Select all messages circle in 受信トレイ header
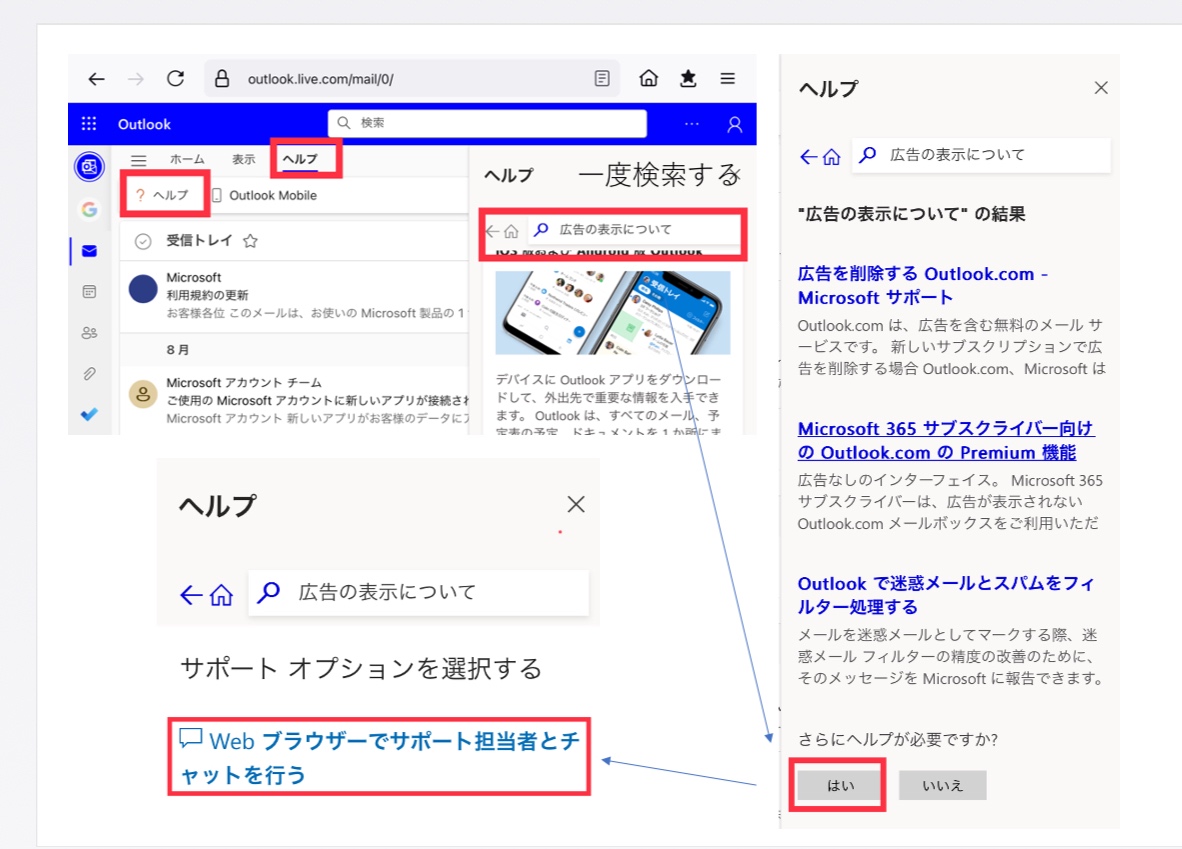1182x849 pixels. coord(143,241)
